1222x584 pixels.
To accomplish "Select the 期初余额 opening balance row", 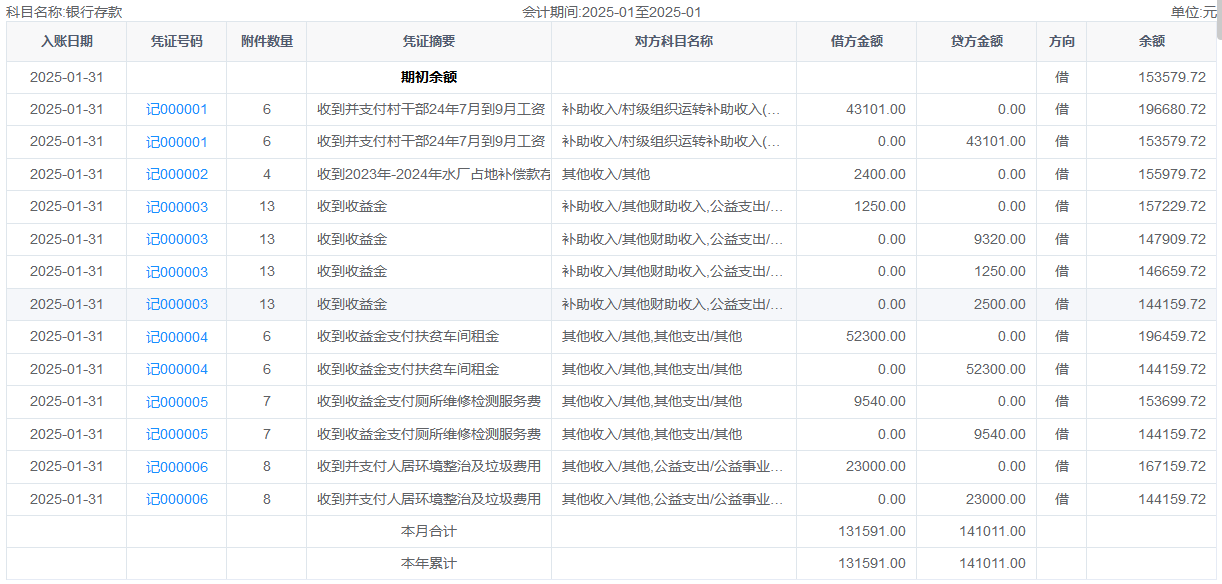I will pyautogui.click(x=429, y=77).
